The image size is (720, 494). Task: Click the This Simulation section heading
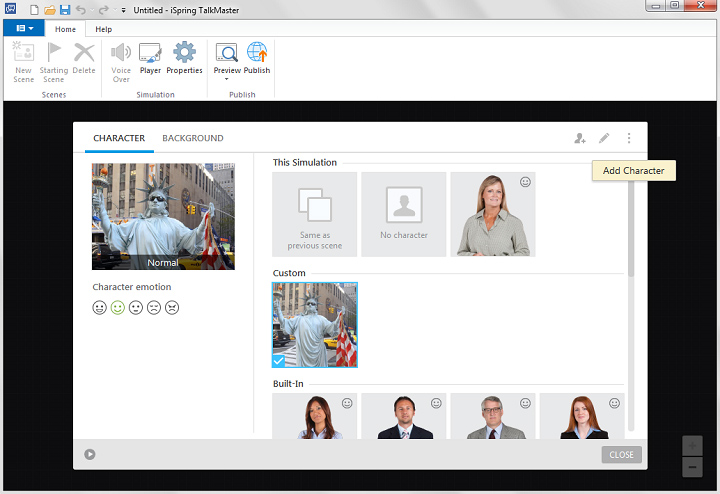[304, 163]
